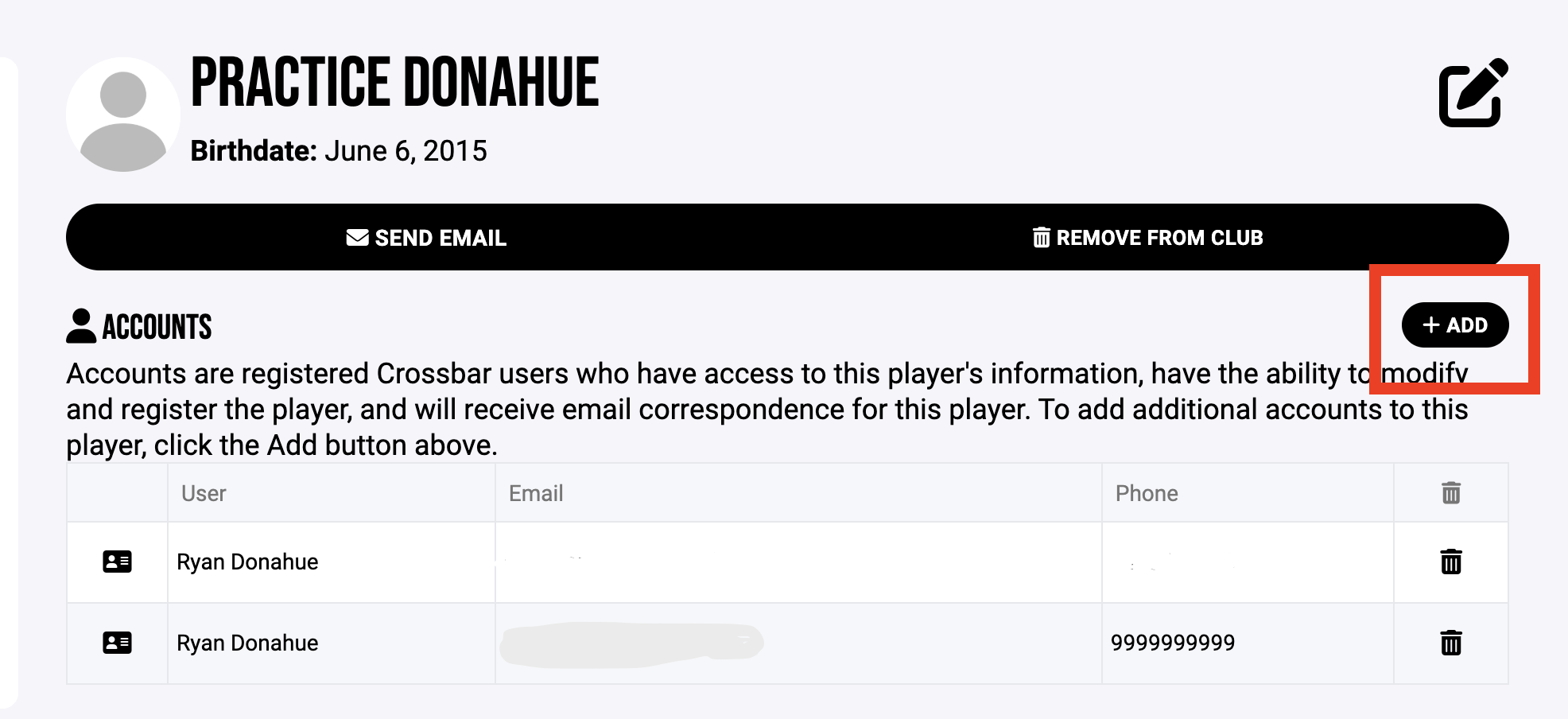The width and height of the screenshot is (1568, 719).
Task: Click Remove From Club button
Action: coord(1147,238)
